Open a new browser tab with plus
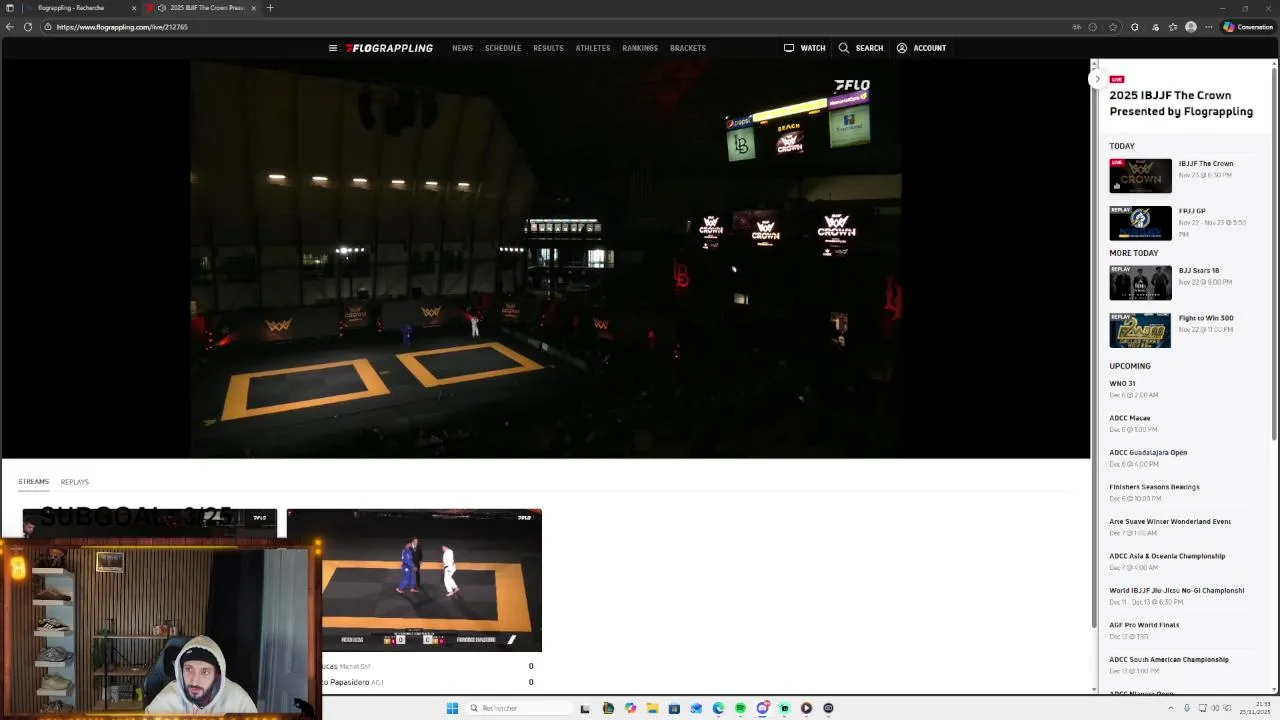Viewport: 1280px width, 720px height. 270,8
